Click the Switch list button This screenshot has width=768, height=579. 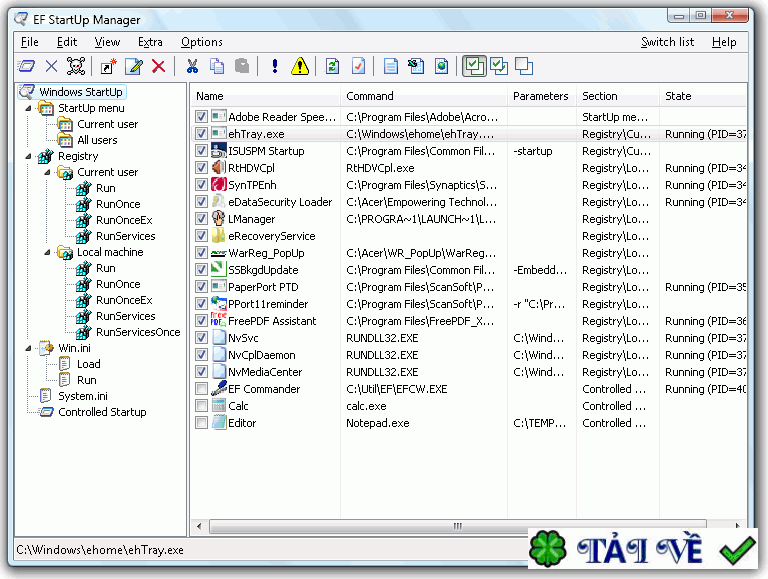667,42
